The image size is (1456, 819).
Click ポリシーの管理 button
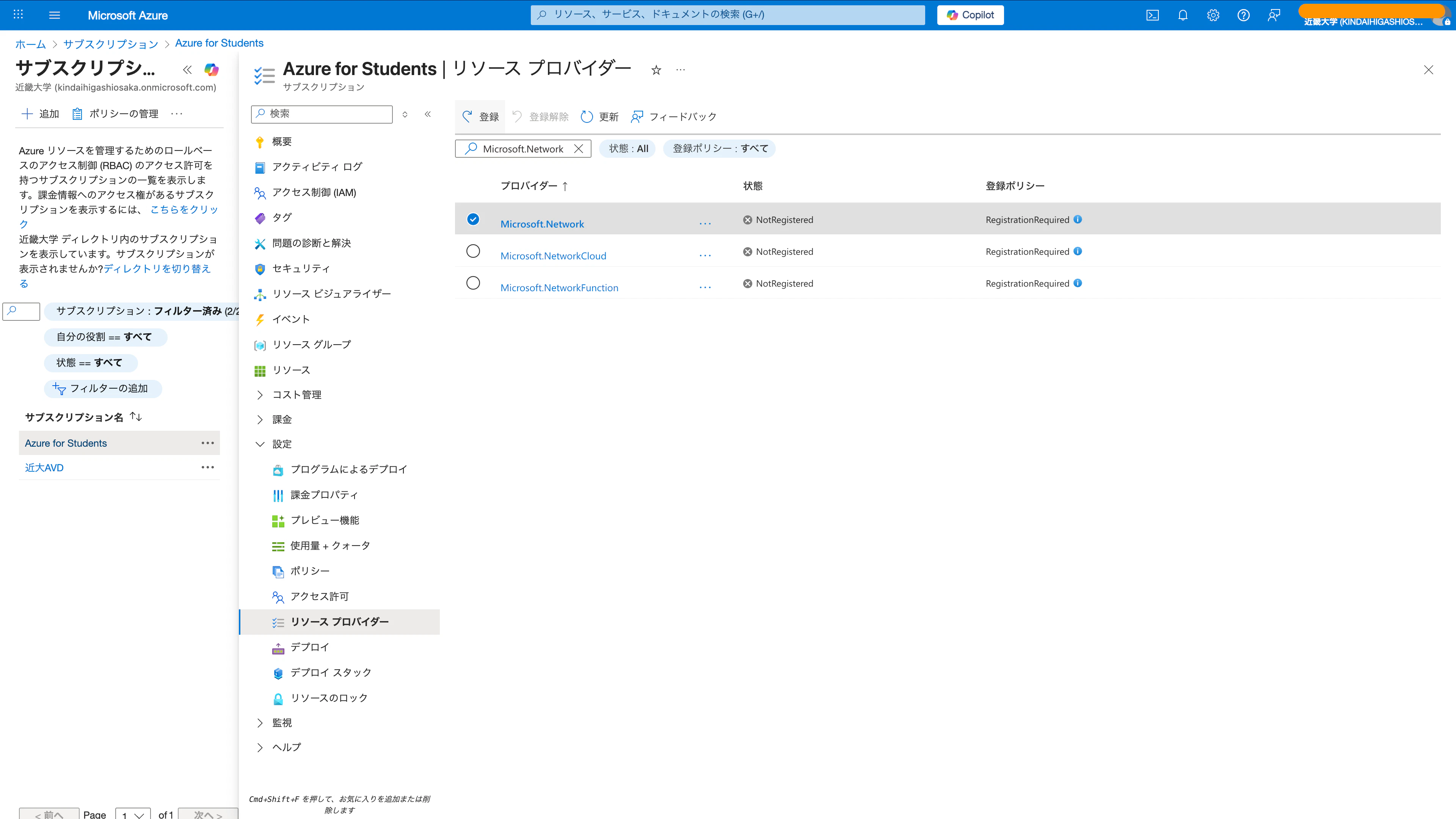pyautogui.click(x=115, y=114)
